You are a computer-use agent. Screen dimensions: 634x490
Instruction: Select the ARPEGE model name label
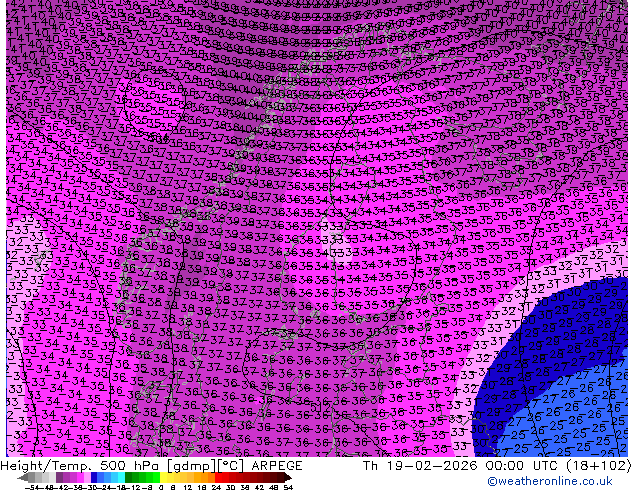tap(277, 466)
